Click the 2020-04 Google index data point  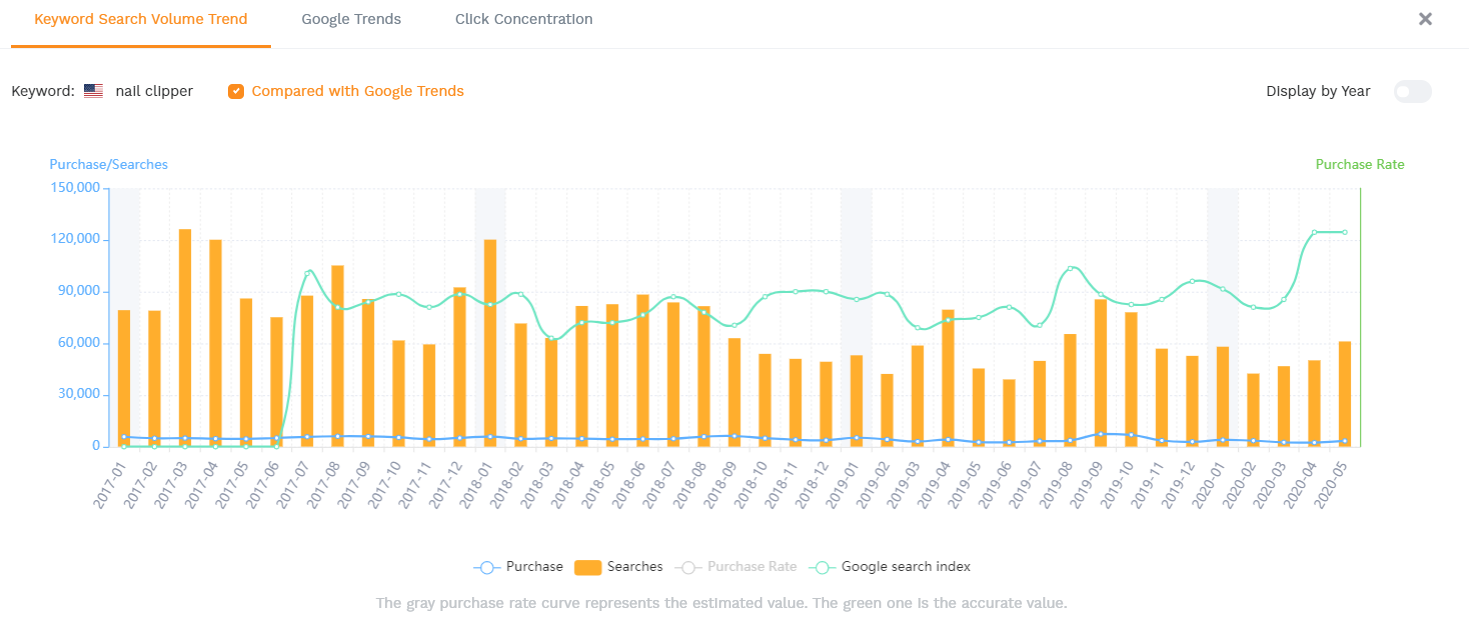click(1314, 232)
